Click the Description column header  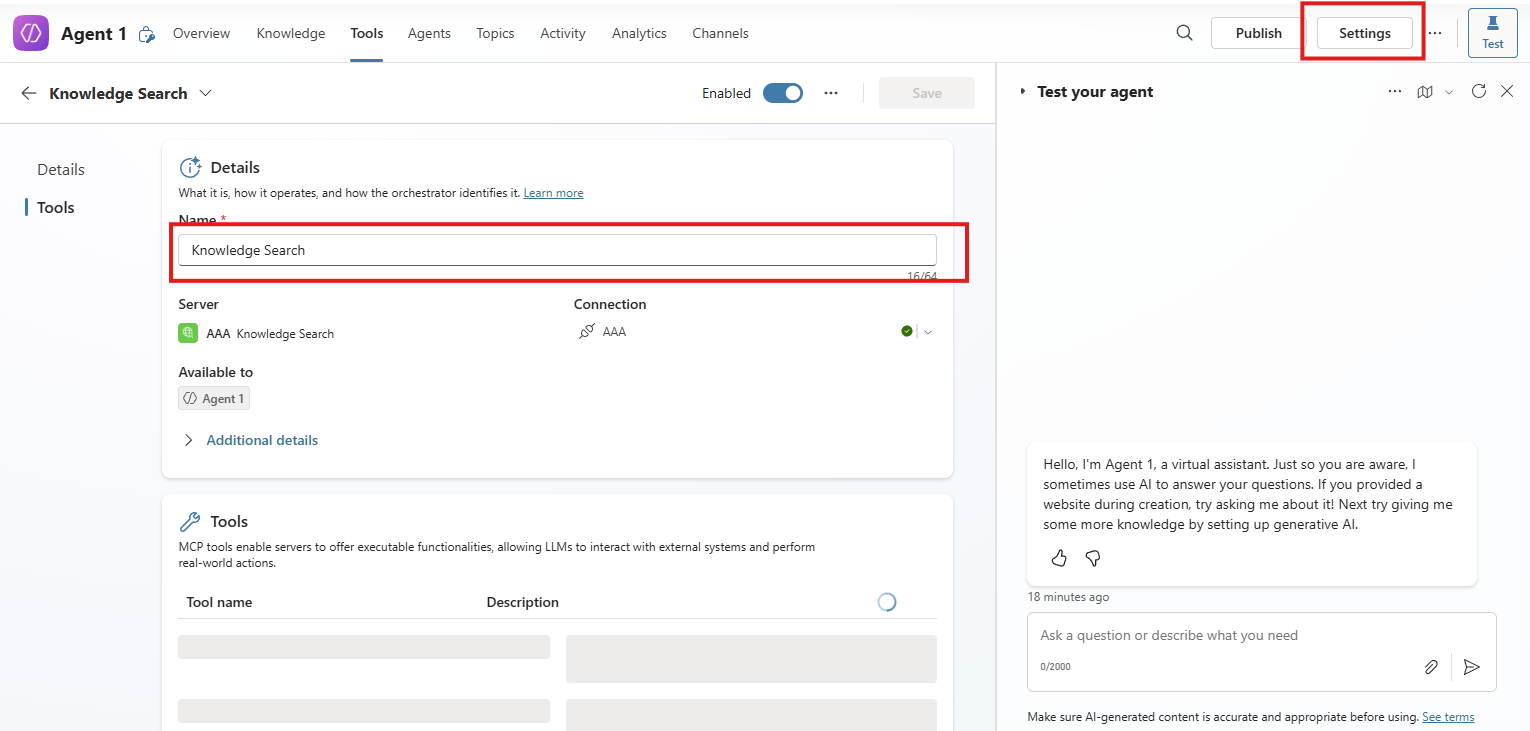[522, 602]
